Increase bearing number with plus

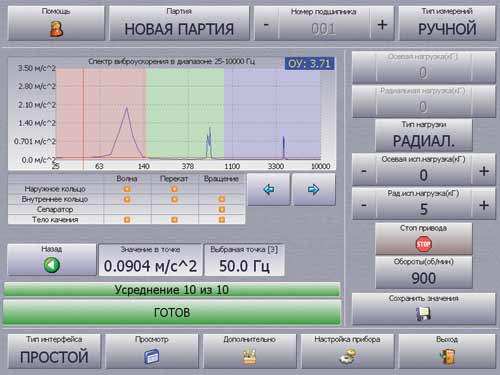point(382,24)
